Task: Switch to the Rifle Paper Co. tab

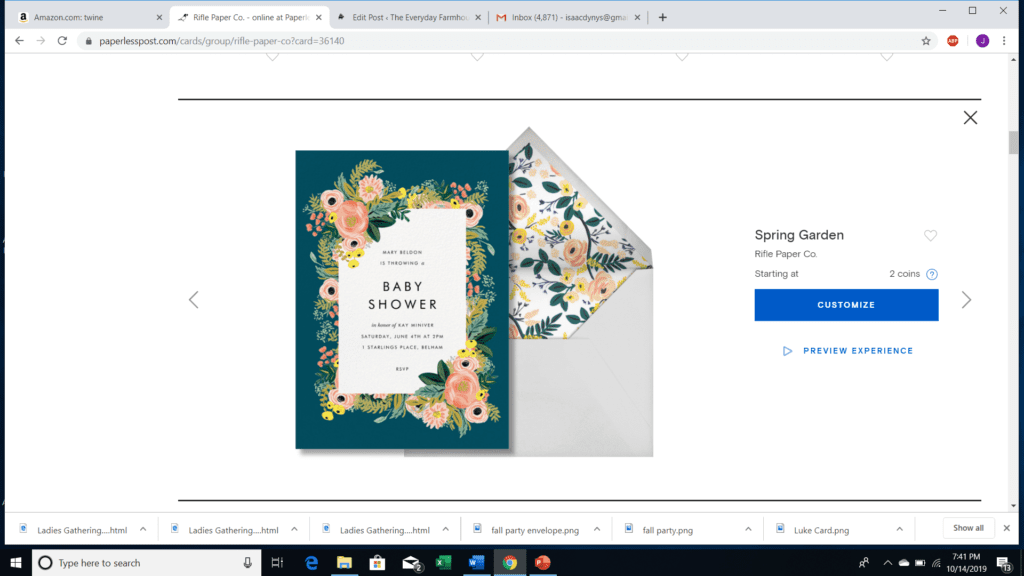Action: (251, 18)
